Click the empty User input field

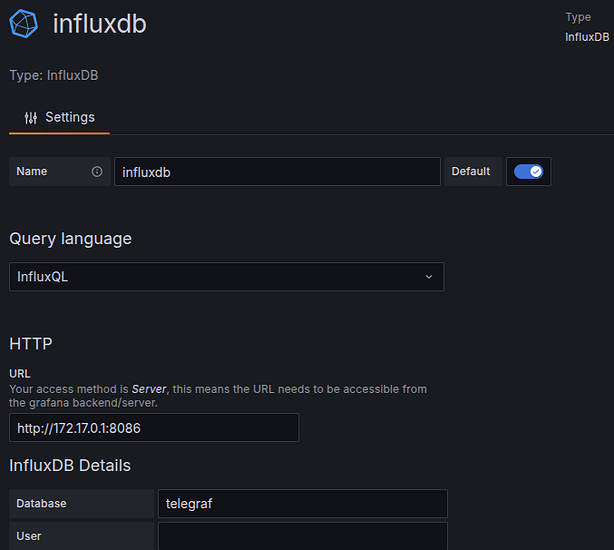point(302,536)
